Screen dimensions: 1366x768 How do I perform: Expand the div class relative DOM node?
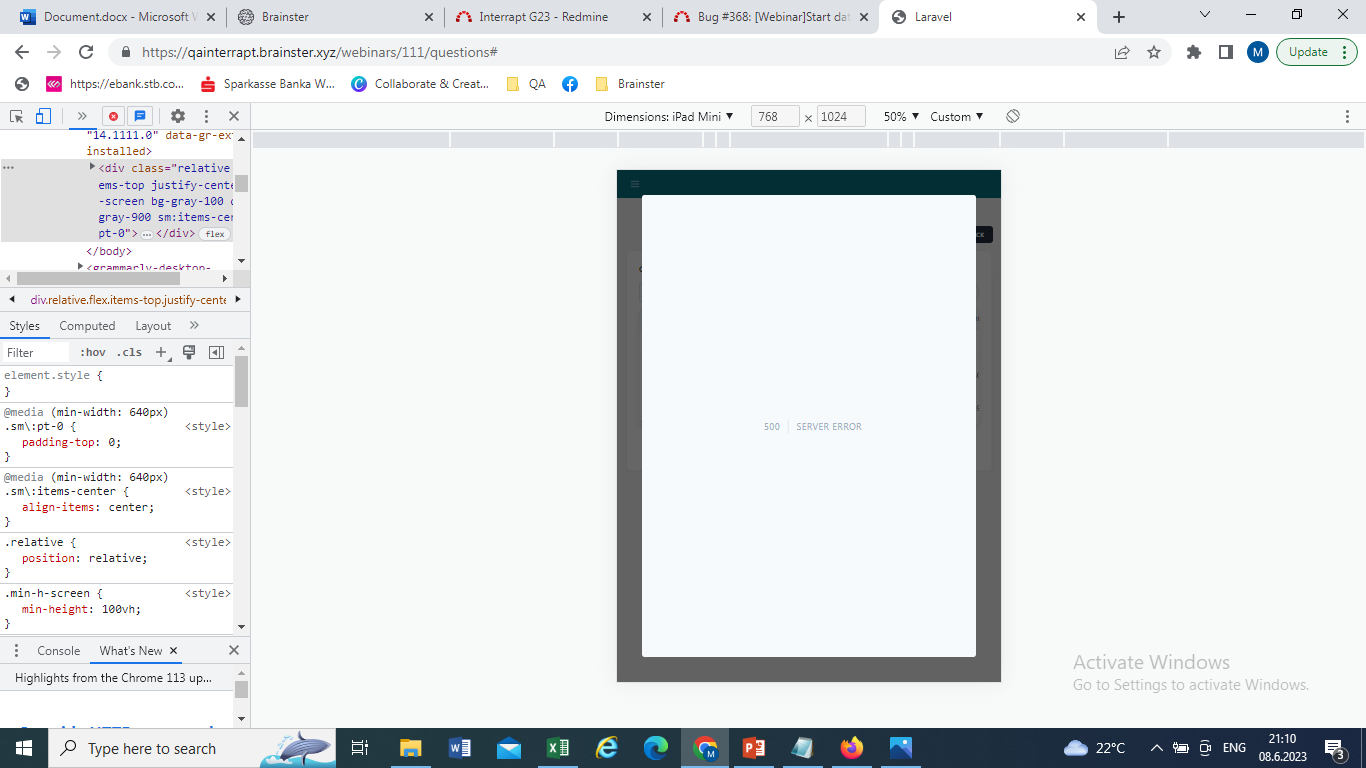93,167
